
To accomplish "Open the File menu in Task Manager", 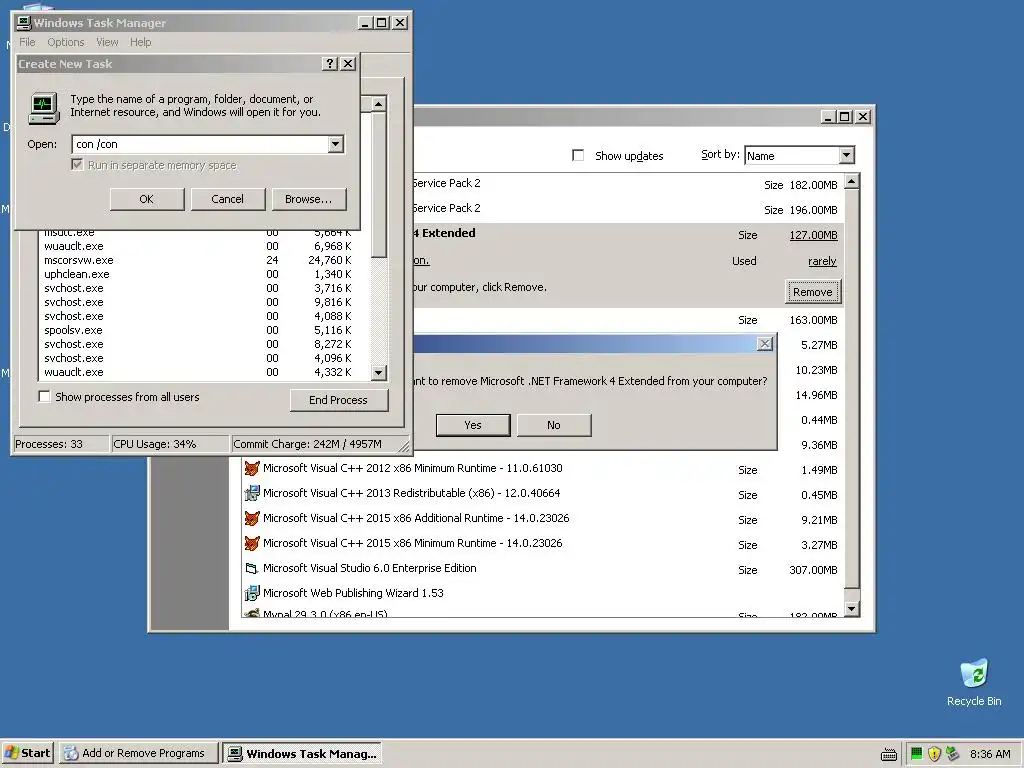I will 27,42.
